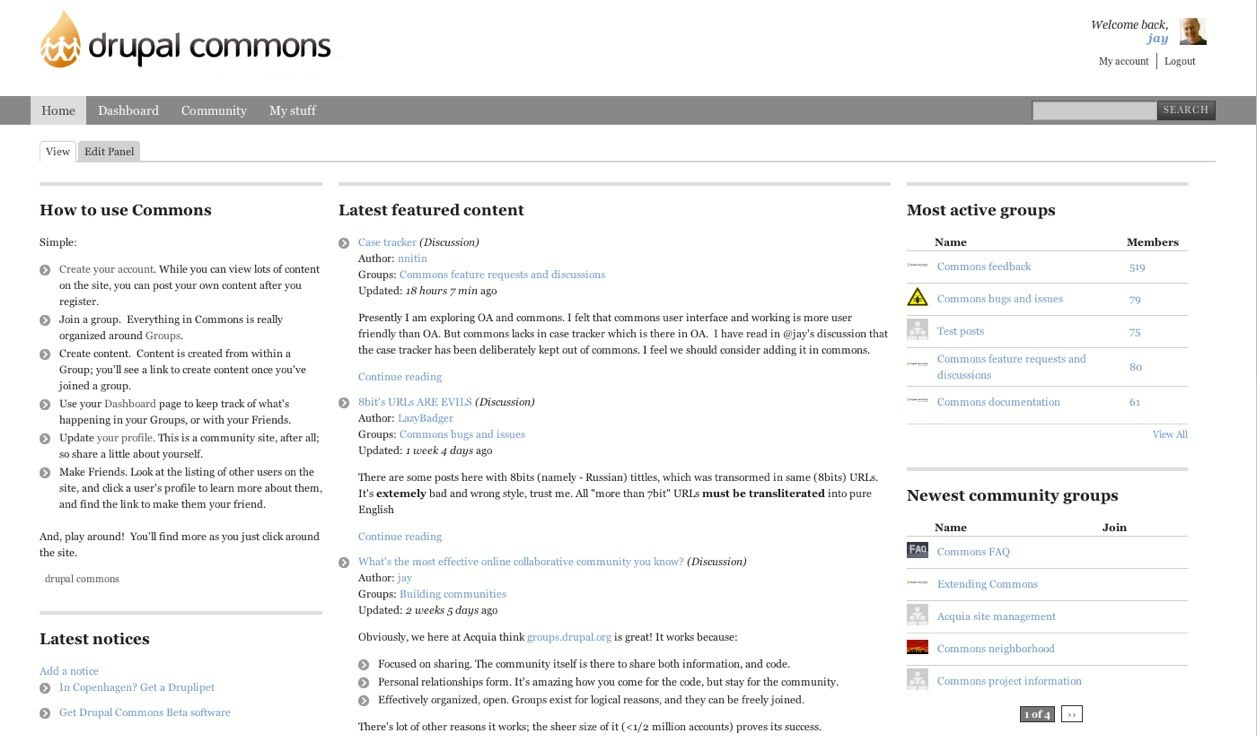Click Acquia site management group icon
This screenshot has height=736, width=1257.
pyautogui.click(x=917, y=615)
